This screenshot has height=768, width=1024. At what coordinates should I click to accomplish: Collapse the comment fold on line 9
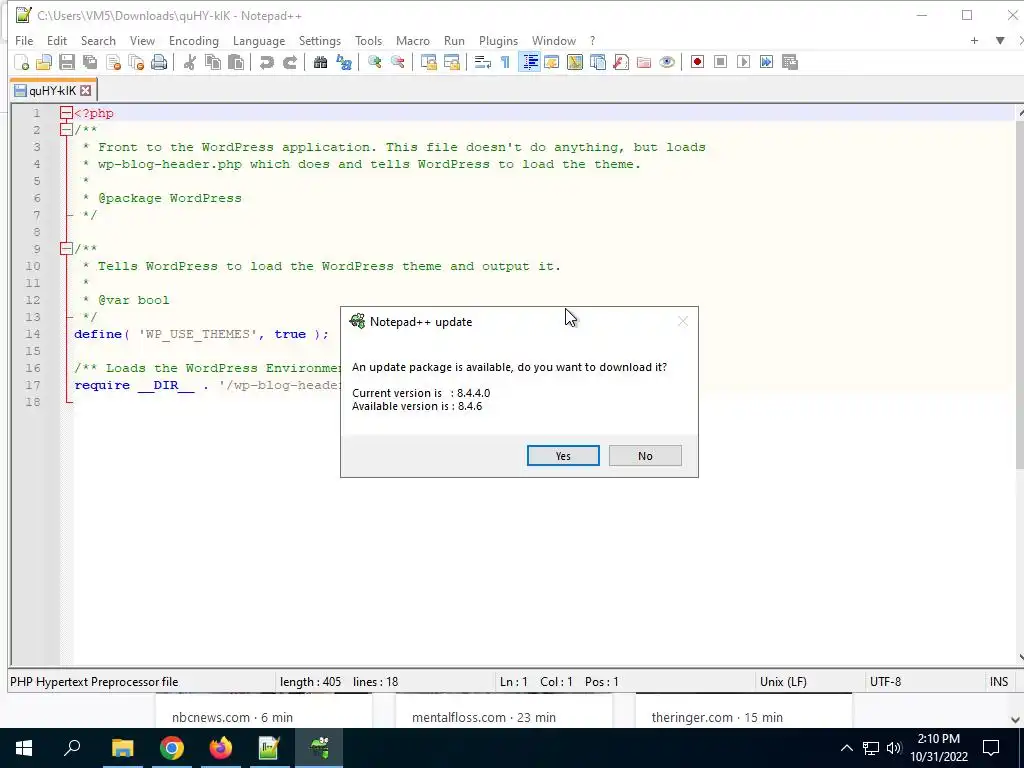[x=66, y=249]
